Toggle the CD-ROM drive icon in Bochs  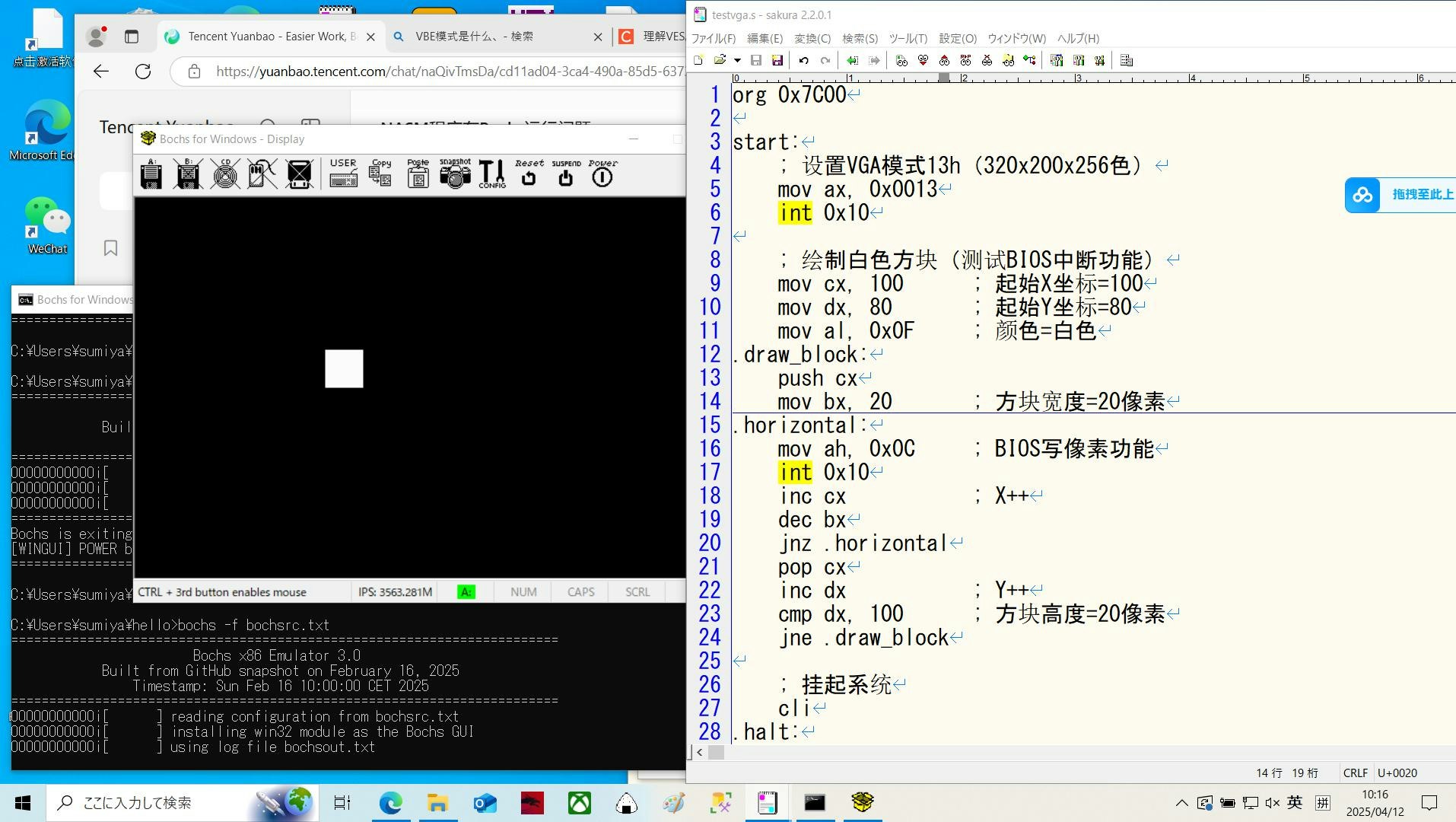coord(225,174)
